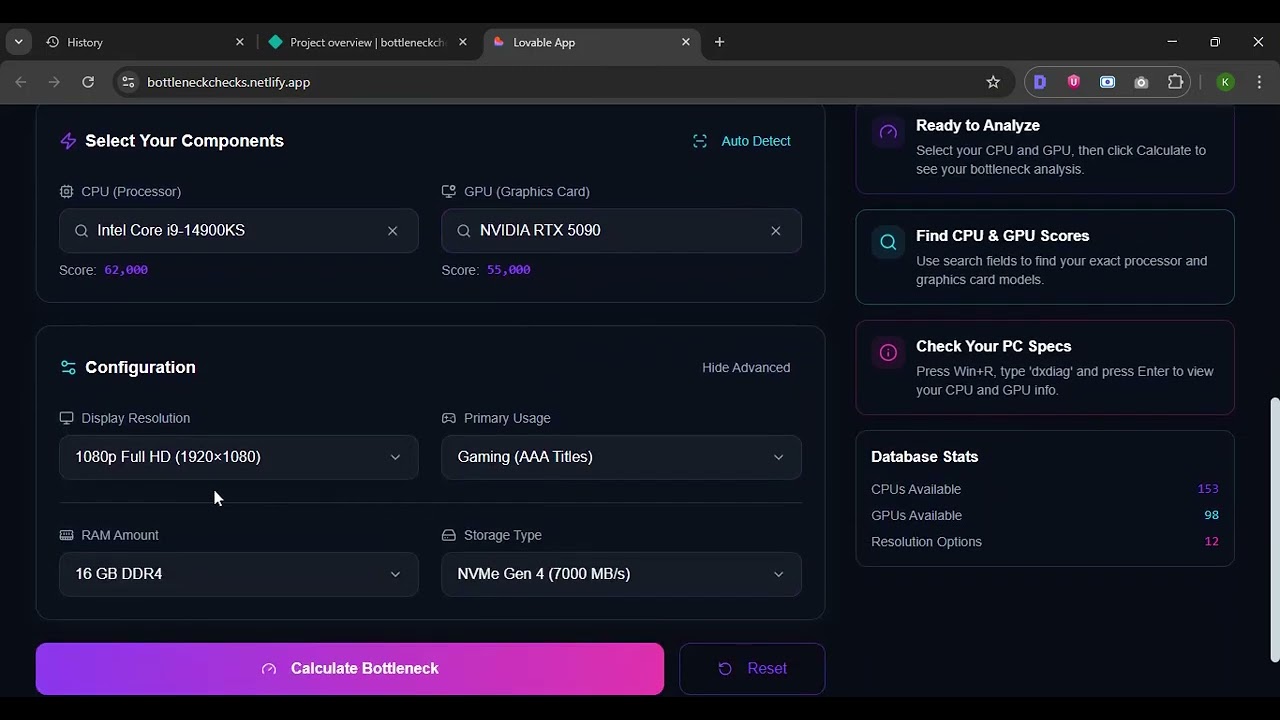
Task: Click the Check Your PC Specs heading
Action: pyautogui.click(x=993, y=347)
